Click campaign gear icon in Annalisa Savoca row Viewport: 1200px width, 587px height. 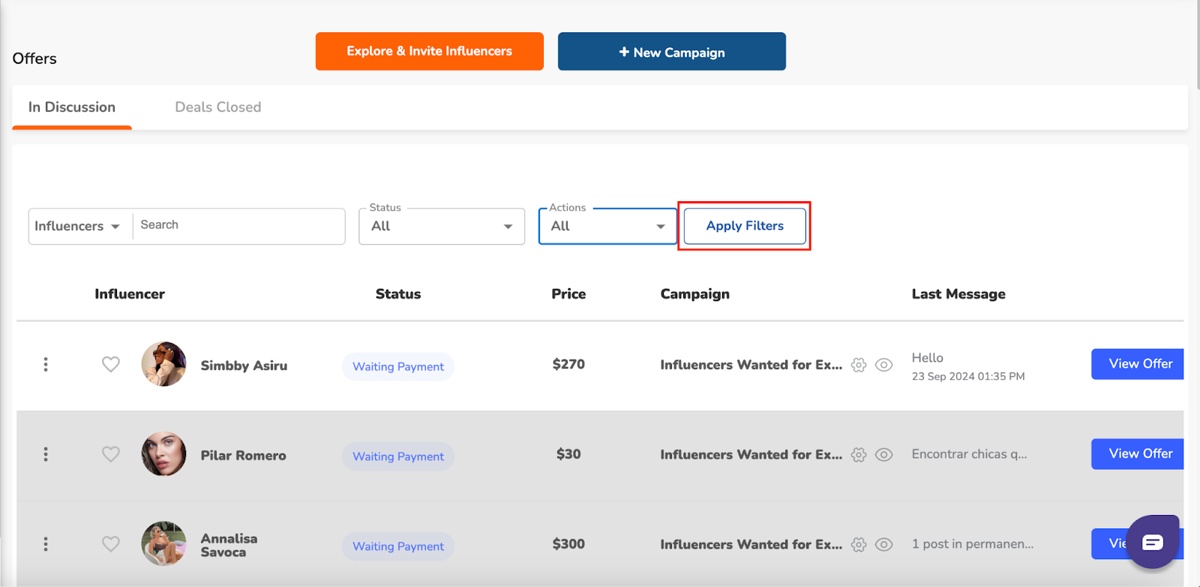tap(858, 545)
